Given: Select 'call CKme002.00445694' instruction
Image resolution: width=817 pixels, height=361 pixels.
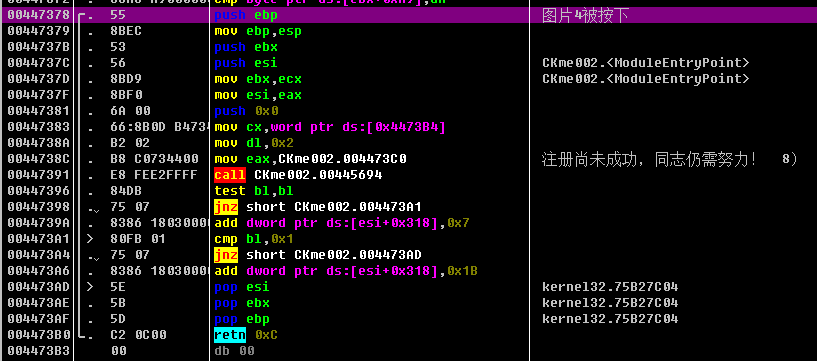Looking at the screenshot, I should (298, 175).
